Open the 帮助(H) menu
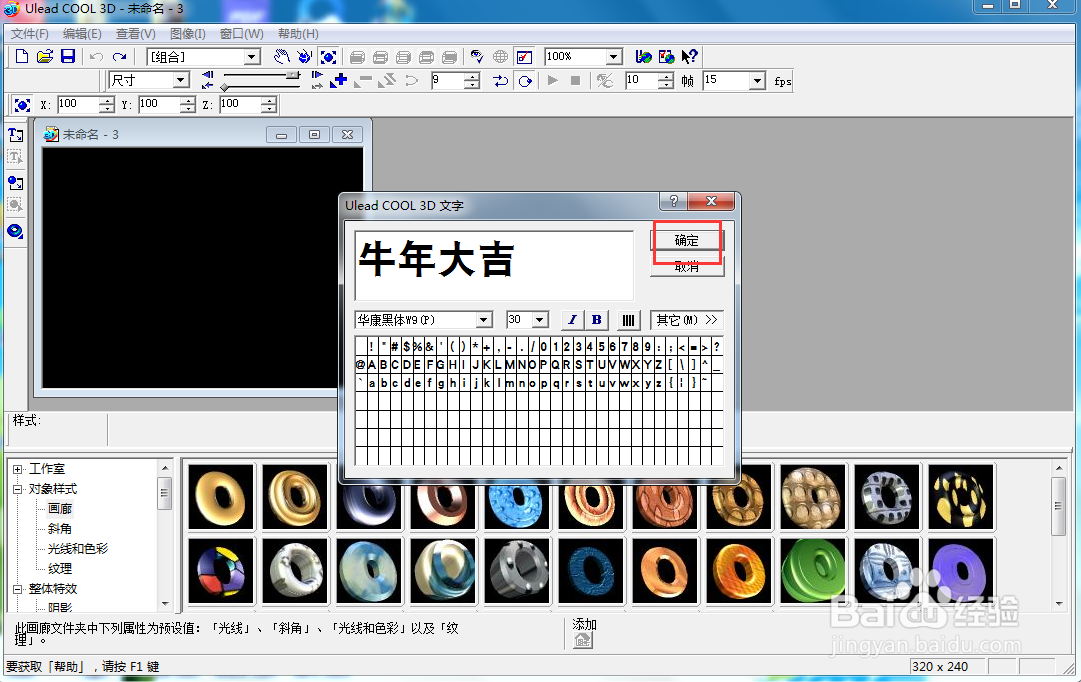The image size is (1081, 682). point(298,34)
